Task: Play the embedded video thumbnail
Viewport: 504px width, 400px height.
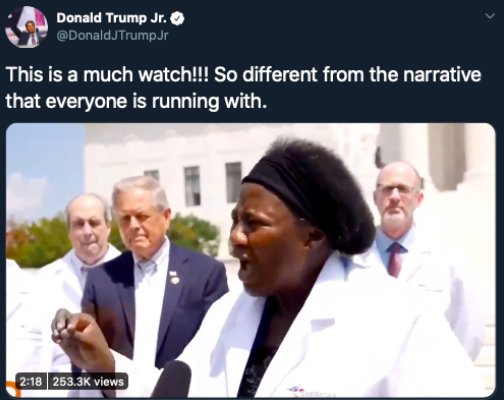Action: (251, 260)
